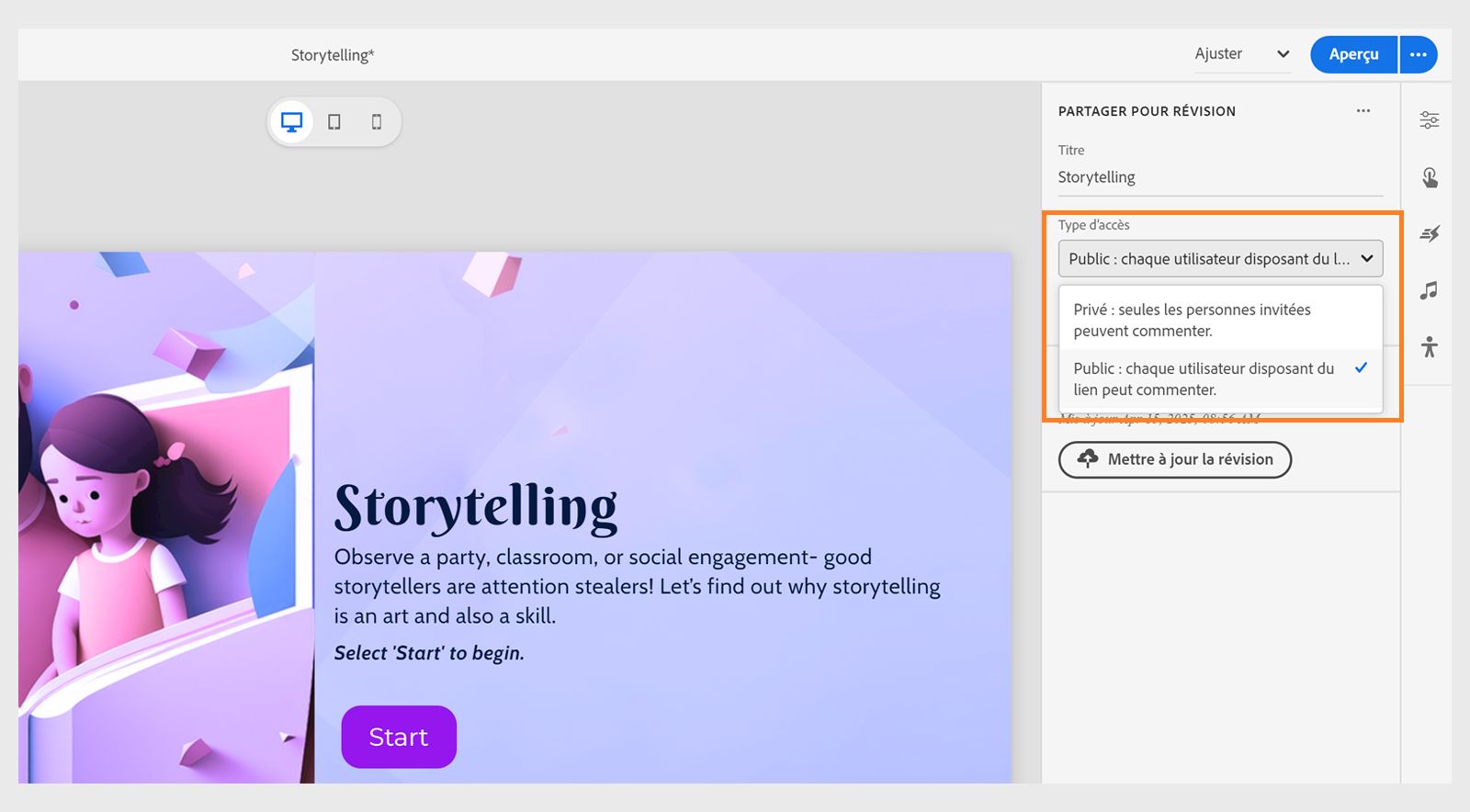Click the Aperçu preview button

[1353, 54]
